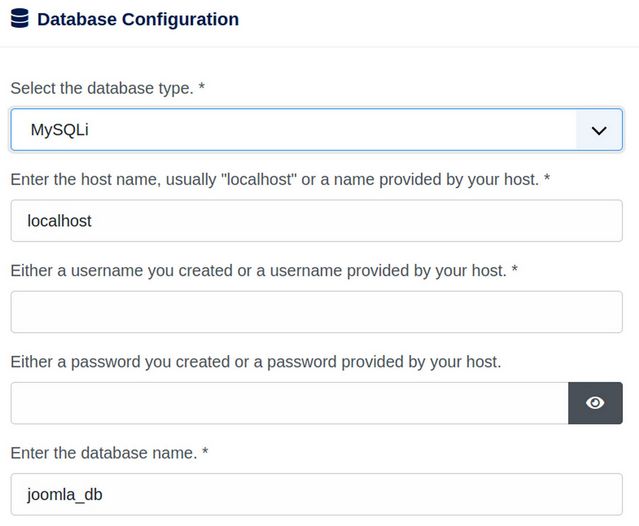Click the password instruction label text
This screenshot has height=526, width=639.
point(255,361)
